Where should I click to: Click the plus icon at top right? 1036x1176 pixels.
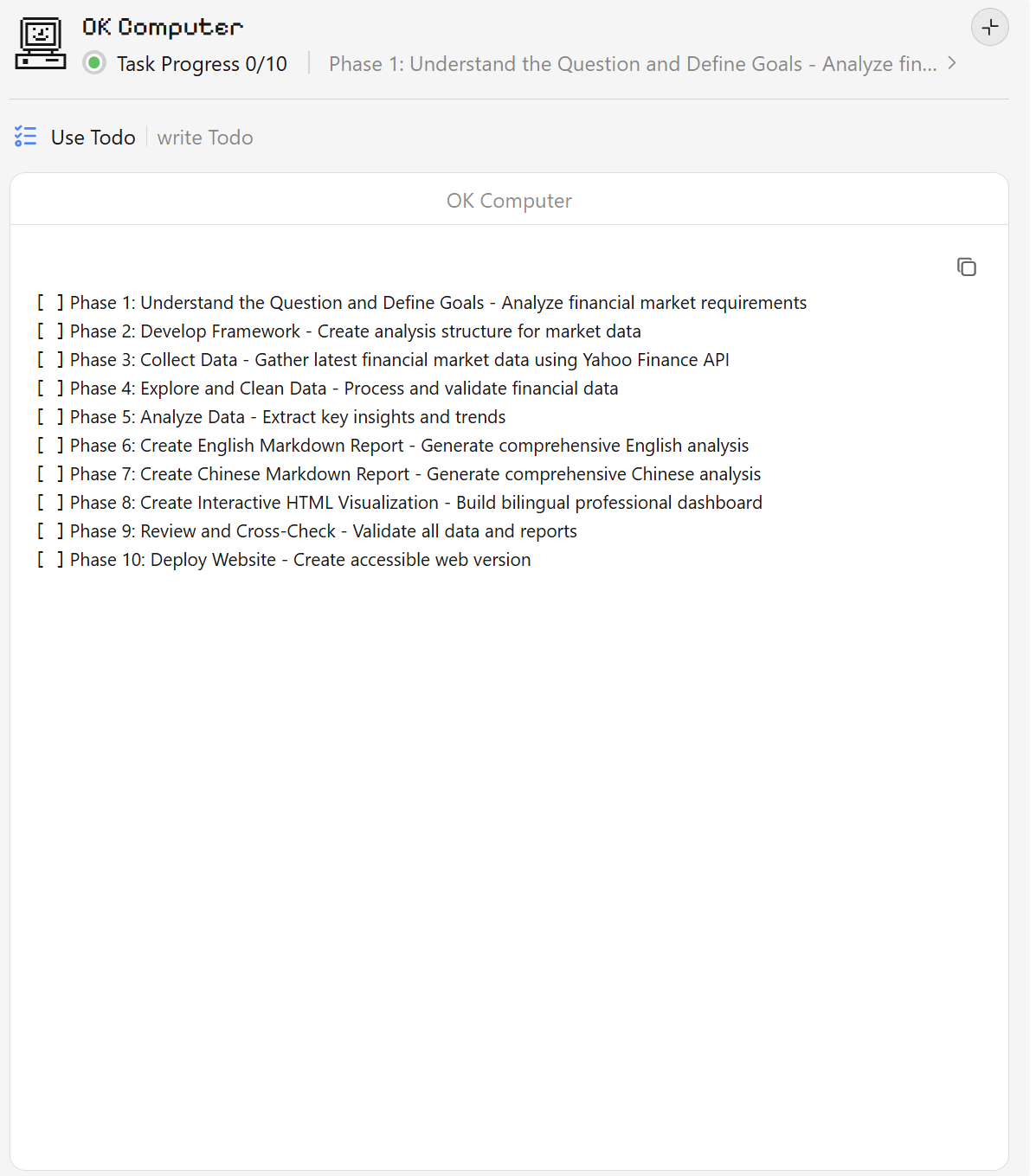[989, 27]
